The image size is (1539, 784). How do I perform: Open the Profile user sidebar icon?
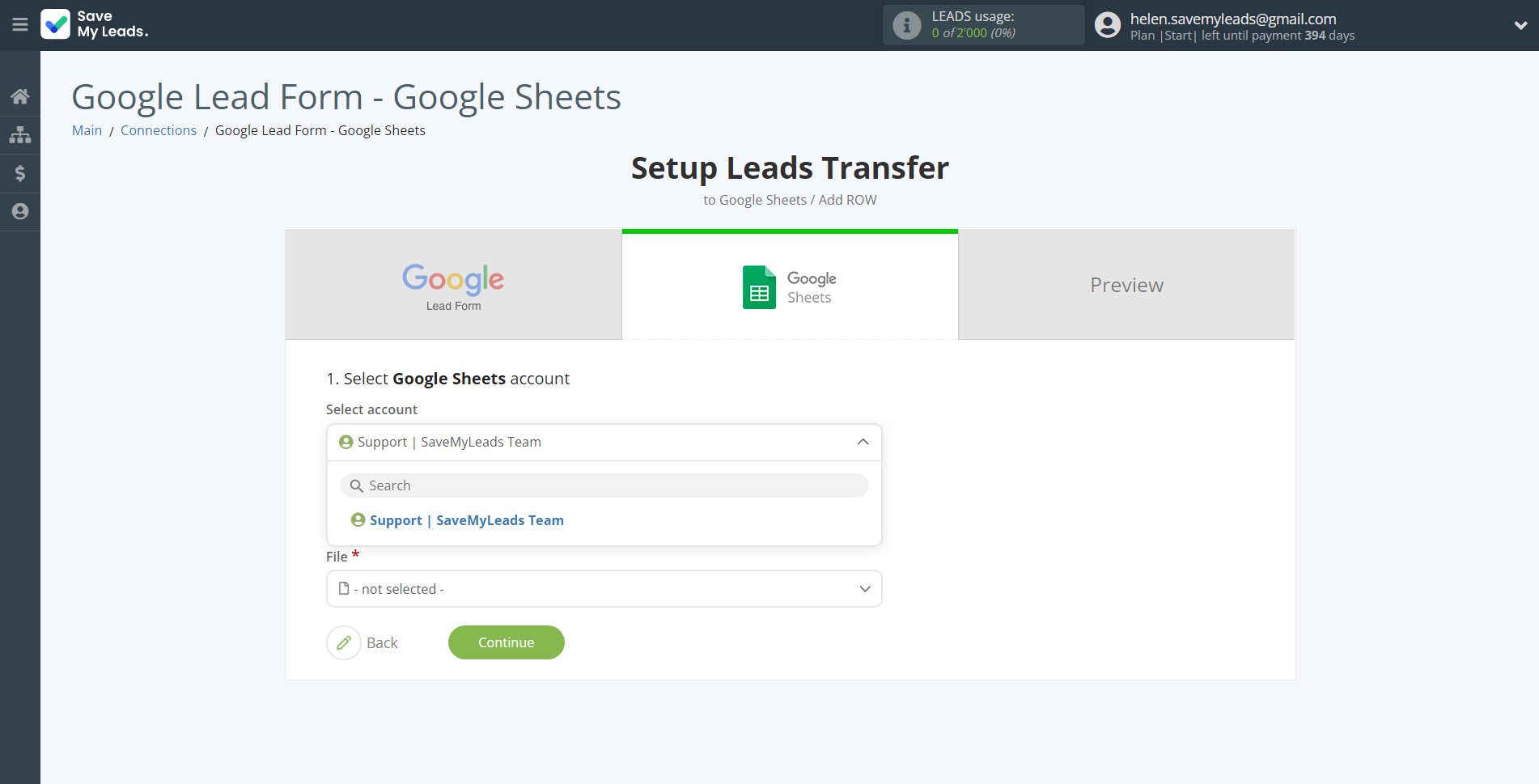point(20,211)
